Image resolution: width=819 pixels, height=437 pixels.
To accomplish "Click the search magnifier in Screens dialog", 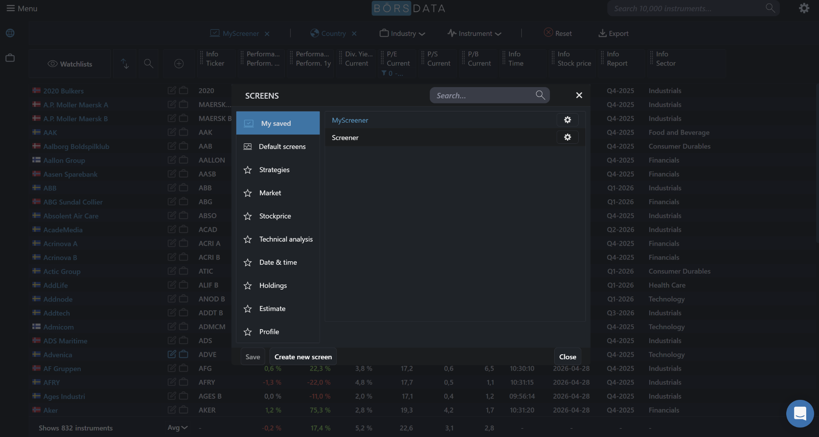I will 540,95.
